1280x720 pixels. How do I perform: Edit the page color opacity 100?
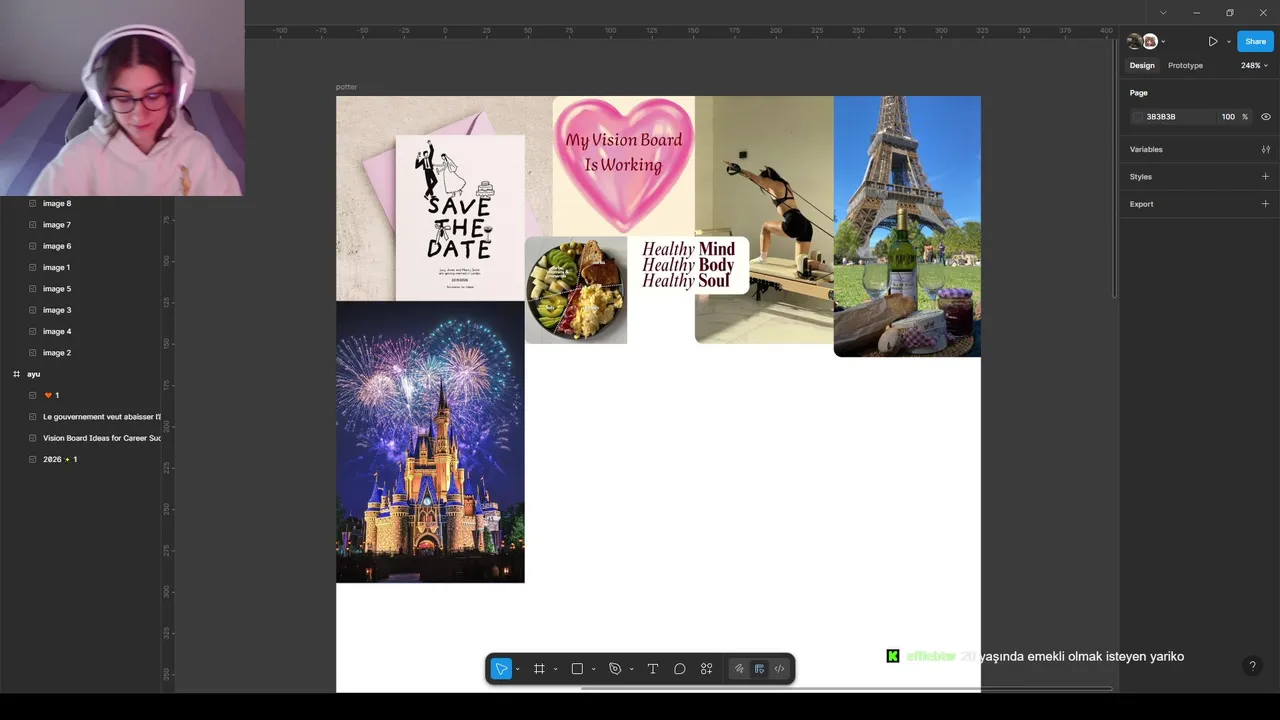click(1228, 117)
